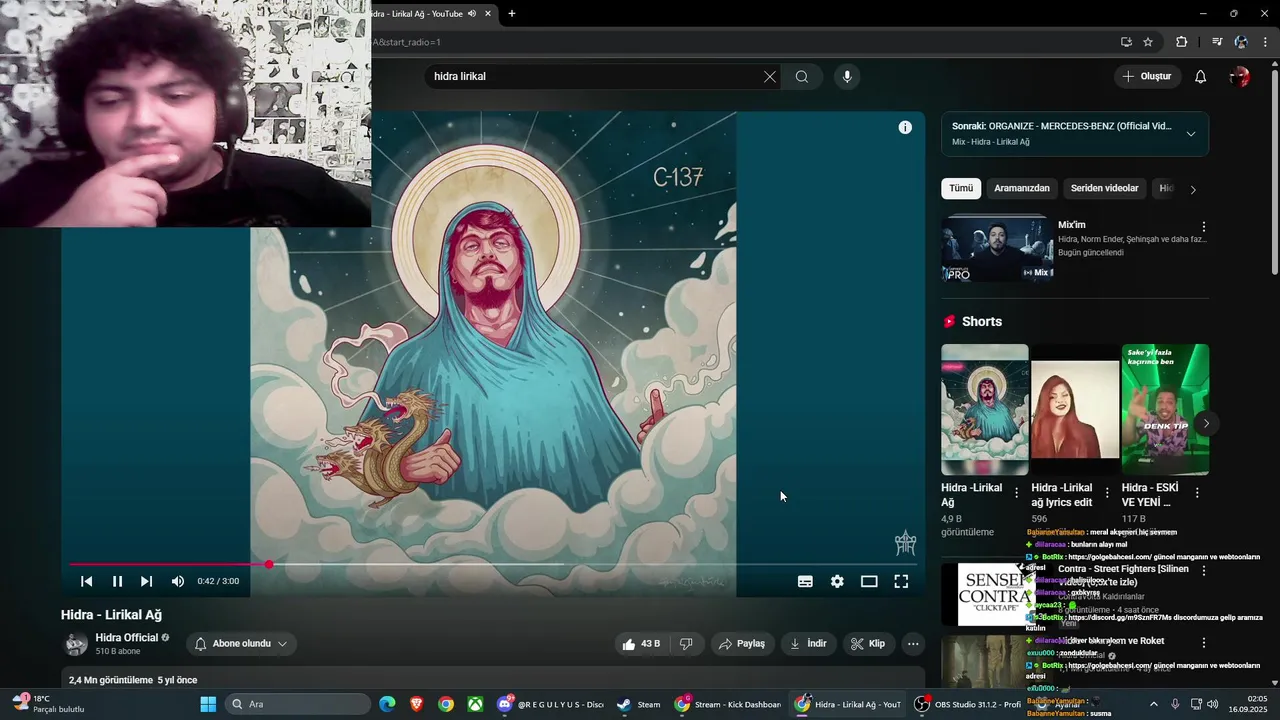Skip to next video in player
Viewport: 1280px width, 720px height.
click(x=147, y=581)
